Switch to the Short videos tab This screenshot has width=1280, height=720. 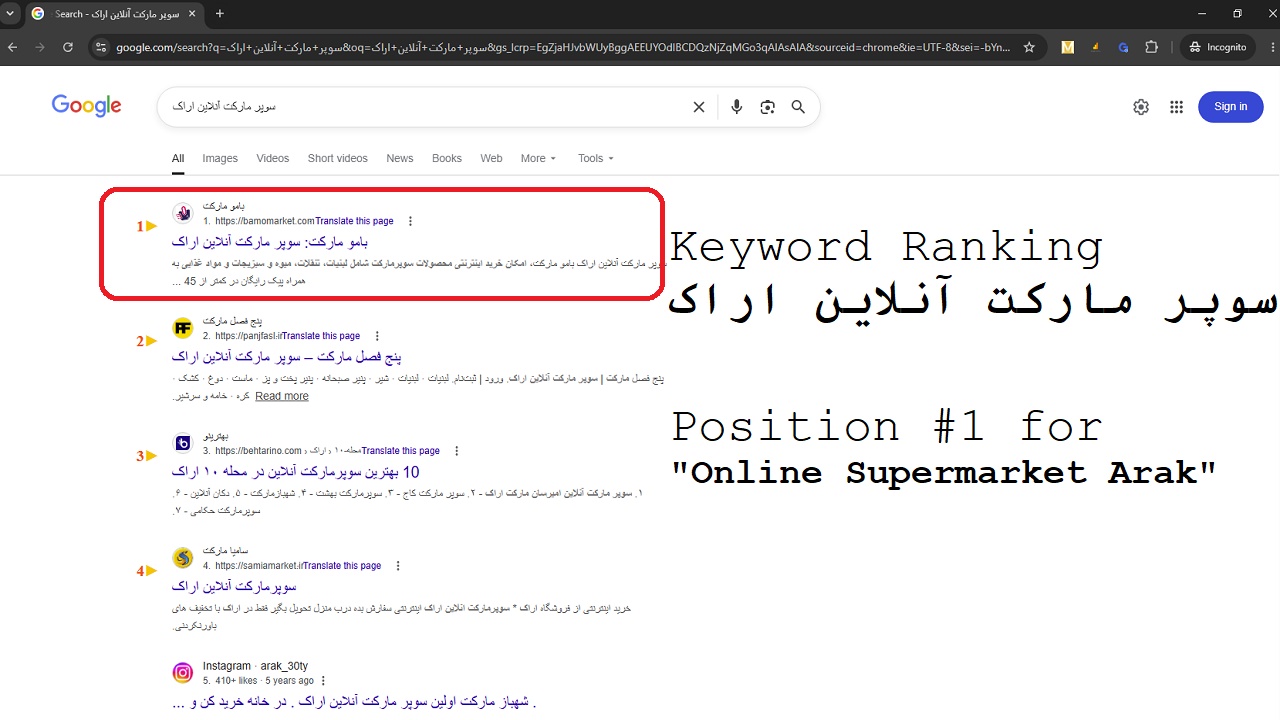[338, 158]
